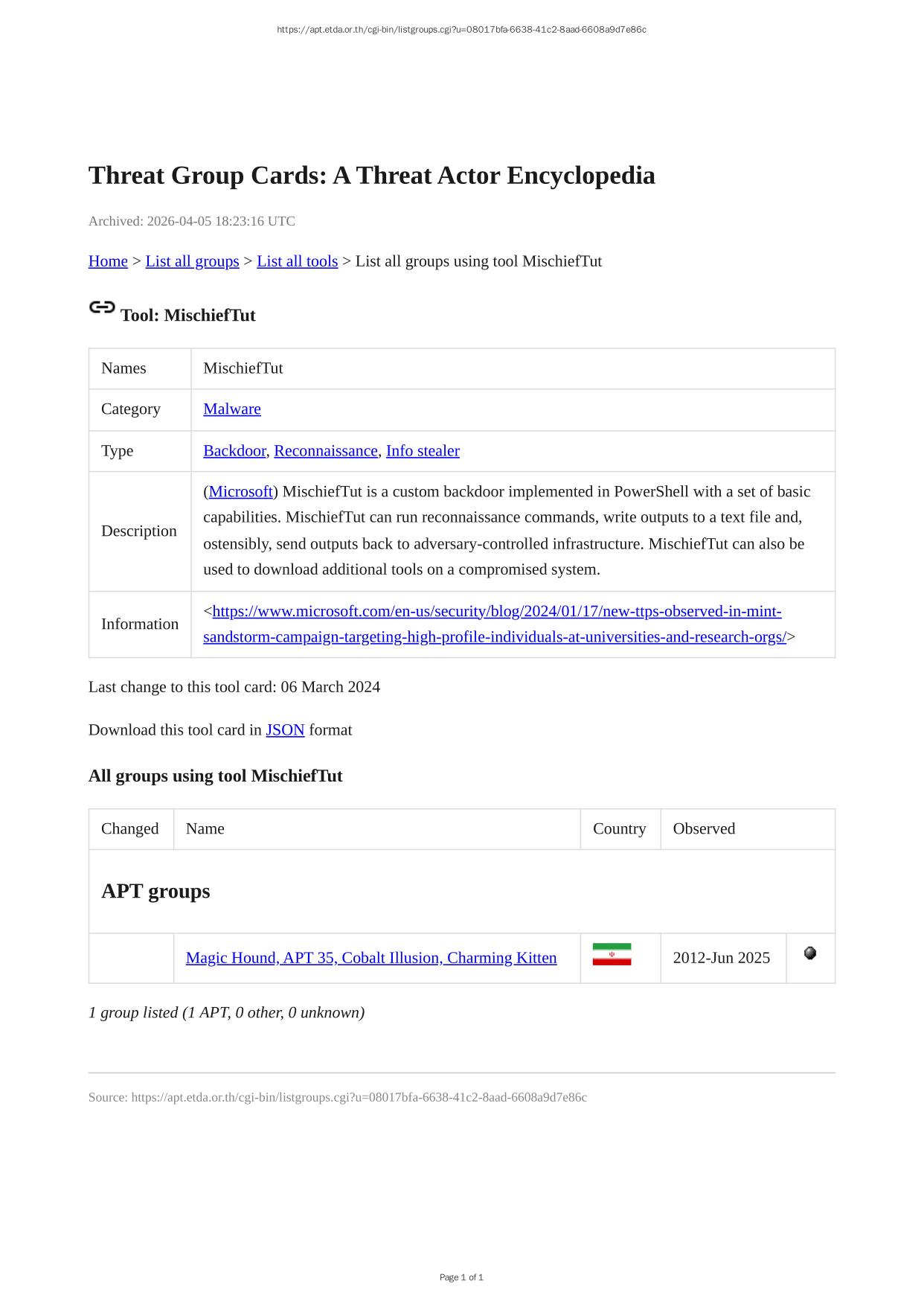Open the Malware category link
Image resolution: width=924 pixels, height=1307 pixels.
click(x=231, y=409)
